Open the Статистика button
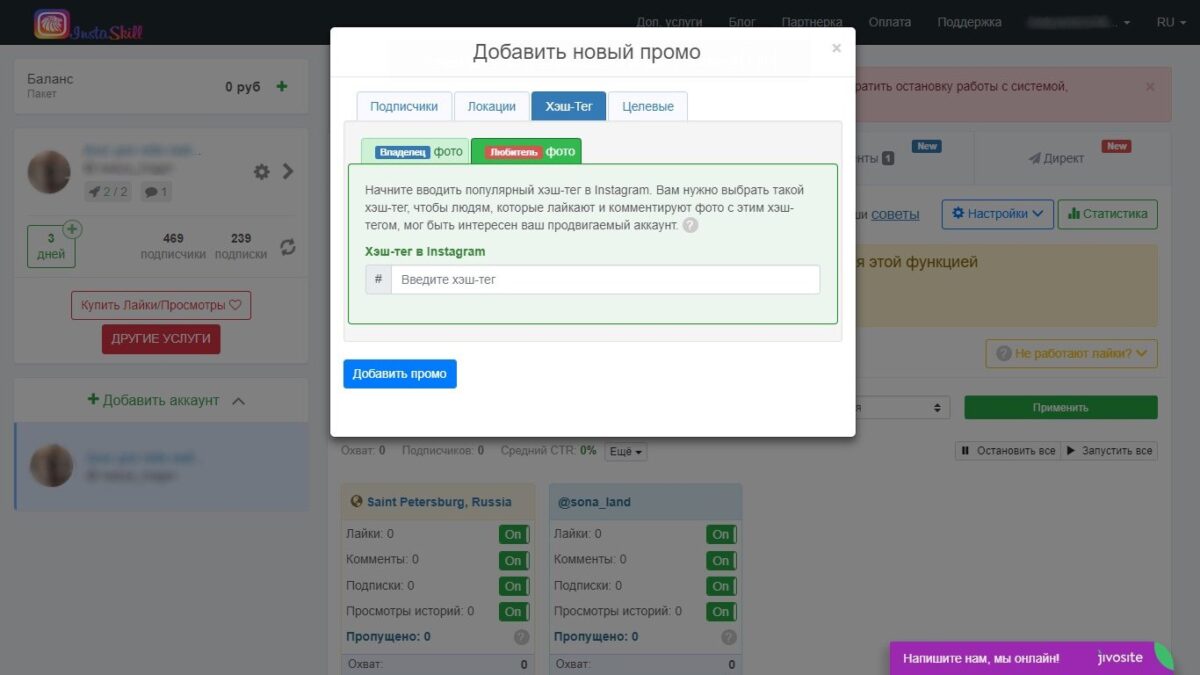The image size is (1200, 675). [x=1108, y=213]
